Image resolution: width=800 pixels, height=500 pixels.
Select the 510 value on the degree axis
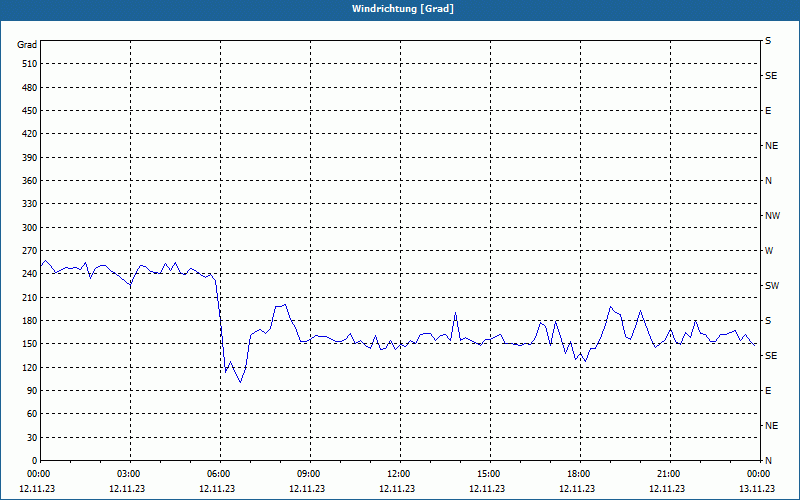point(30,64)
